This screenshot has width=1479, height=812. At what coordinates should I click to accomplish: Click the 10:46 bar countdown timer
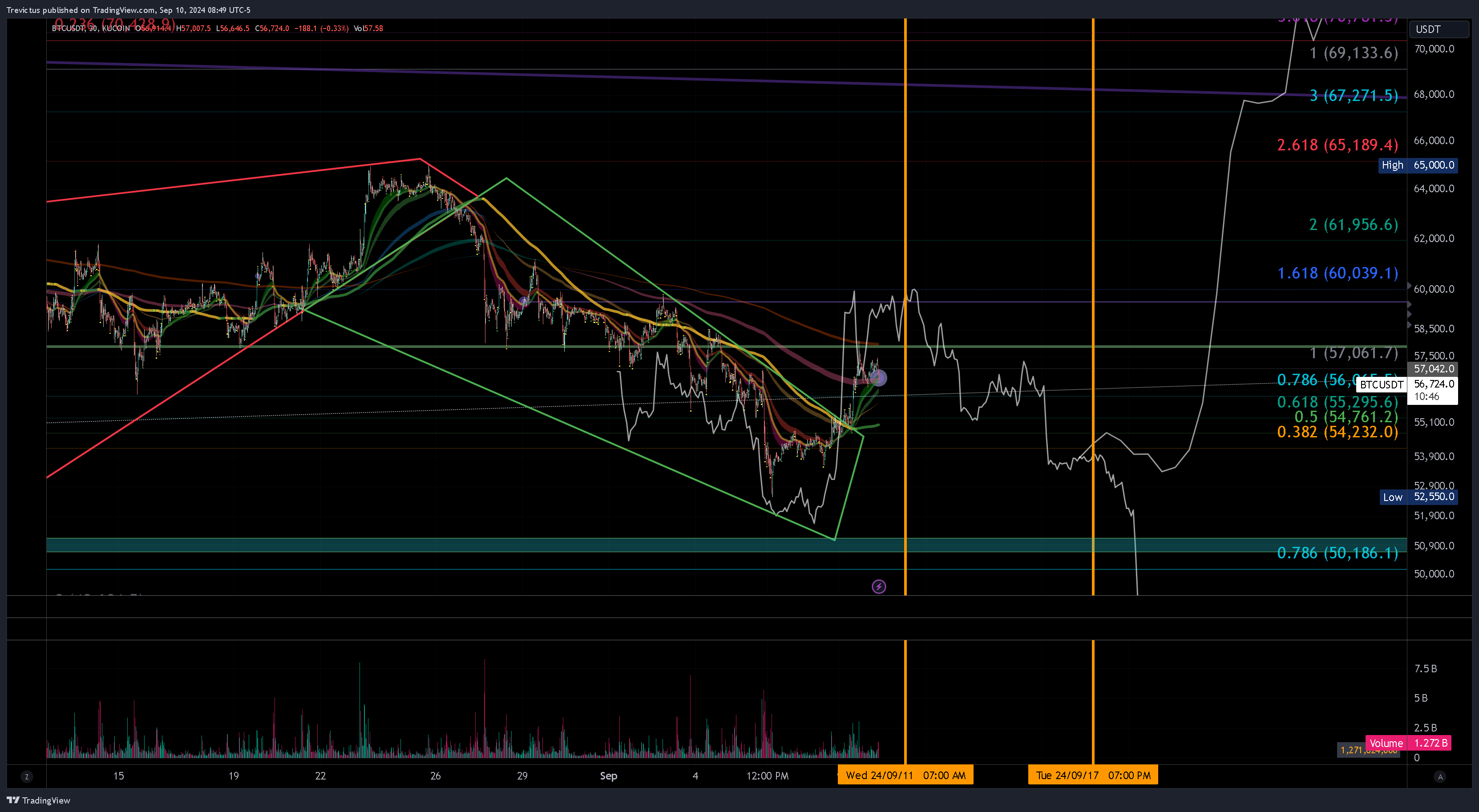pos(1426,396)
